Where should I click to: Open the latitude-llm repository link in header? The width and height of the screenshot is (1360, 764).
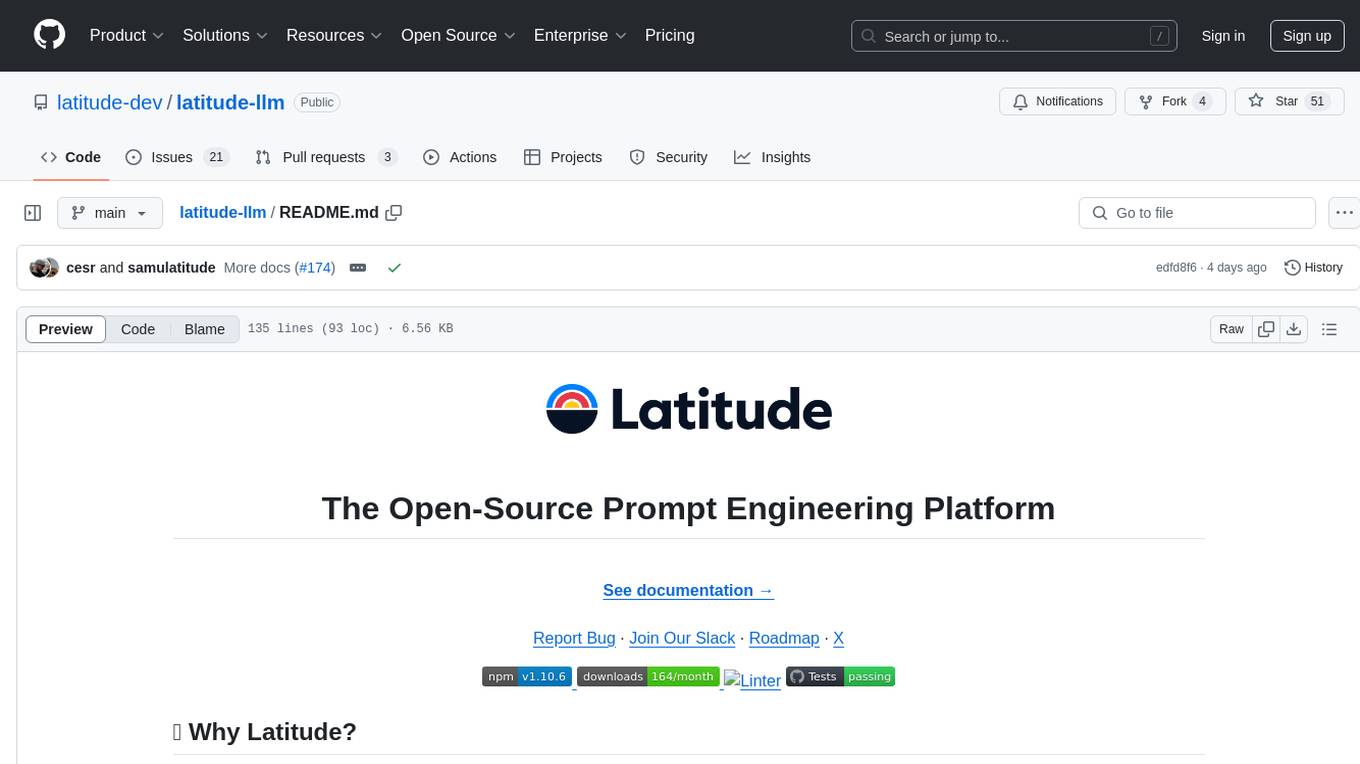pyautogui.click(x=231, y=102)
